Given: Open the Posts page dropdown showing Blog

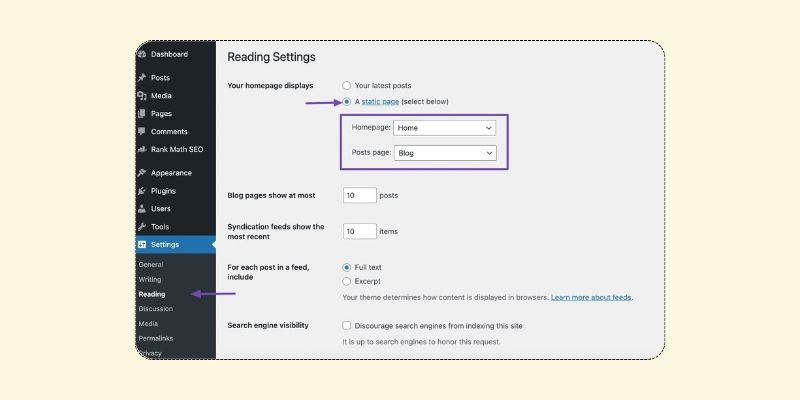Looking at the screenshot, I should pyautogui.click(x=445, y=153).
